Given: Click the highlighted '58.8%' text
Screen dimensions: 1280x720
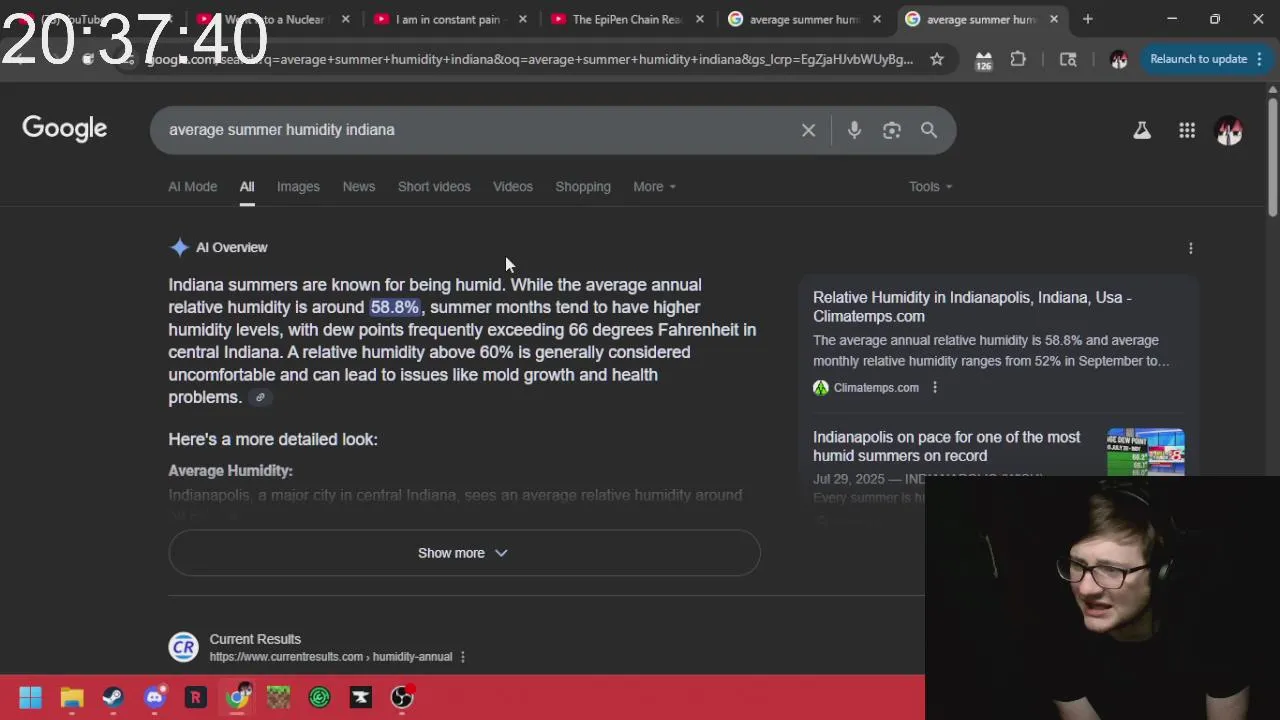Looking at the screenshot, I should pos(395,307).
